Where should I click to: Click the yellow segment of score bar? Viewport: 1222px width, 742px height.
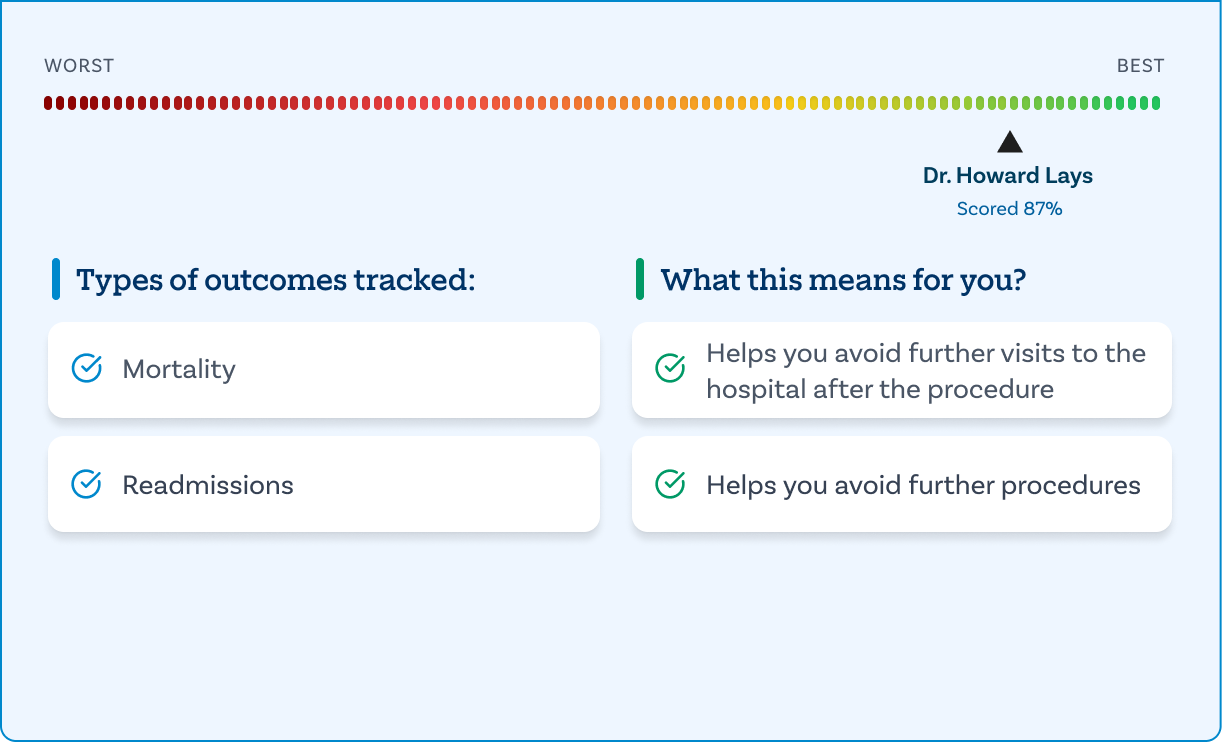click(791, 102)
